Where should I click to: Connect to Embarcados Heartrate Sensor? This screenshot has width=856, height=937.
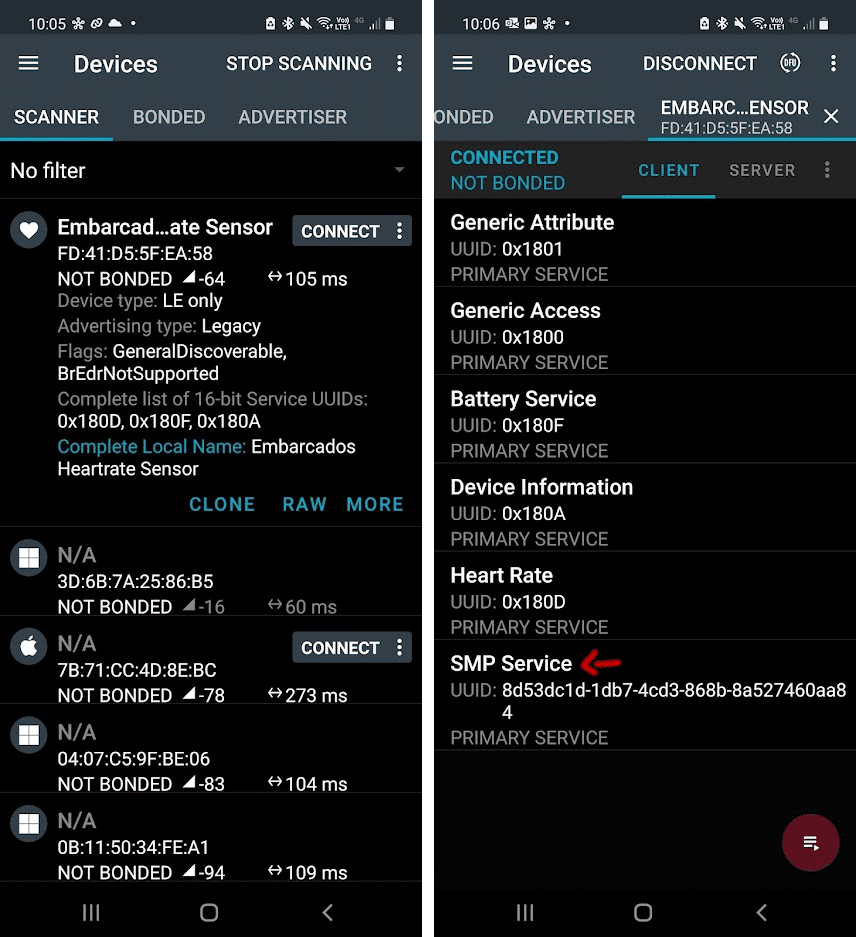click(x=340, y=231)
